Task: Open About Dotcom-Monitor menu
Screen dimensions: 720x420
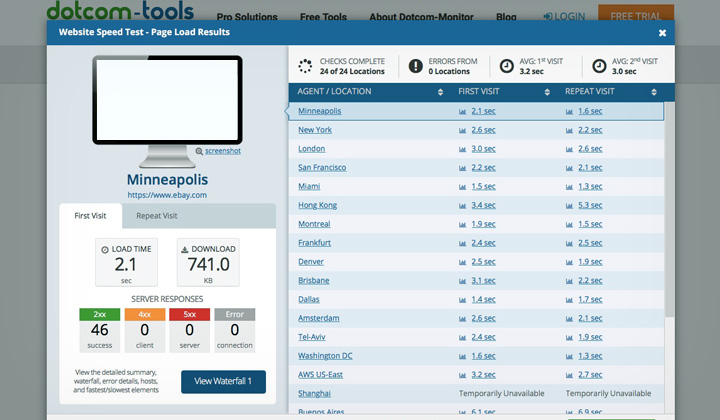Action: pos(421,17)
